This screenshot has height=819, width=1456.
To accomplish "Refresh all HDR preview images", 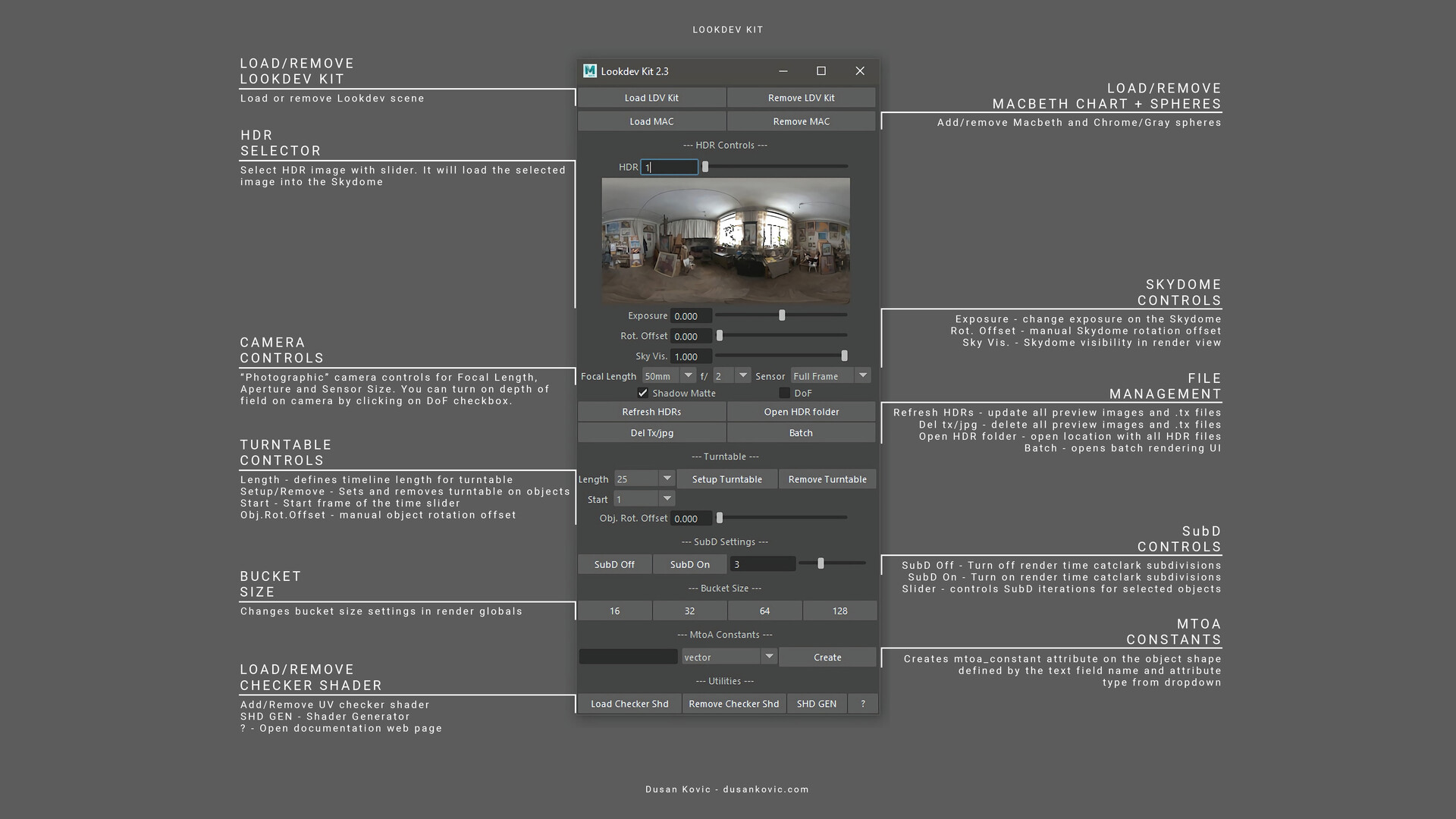I will click(x=651, y=411).
